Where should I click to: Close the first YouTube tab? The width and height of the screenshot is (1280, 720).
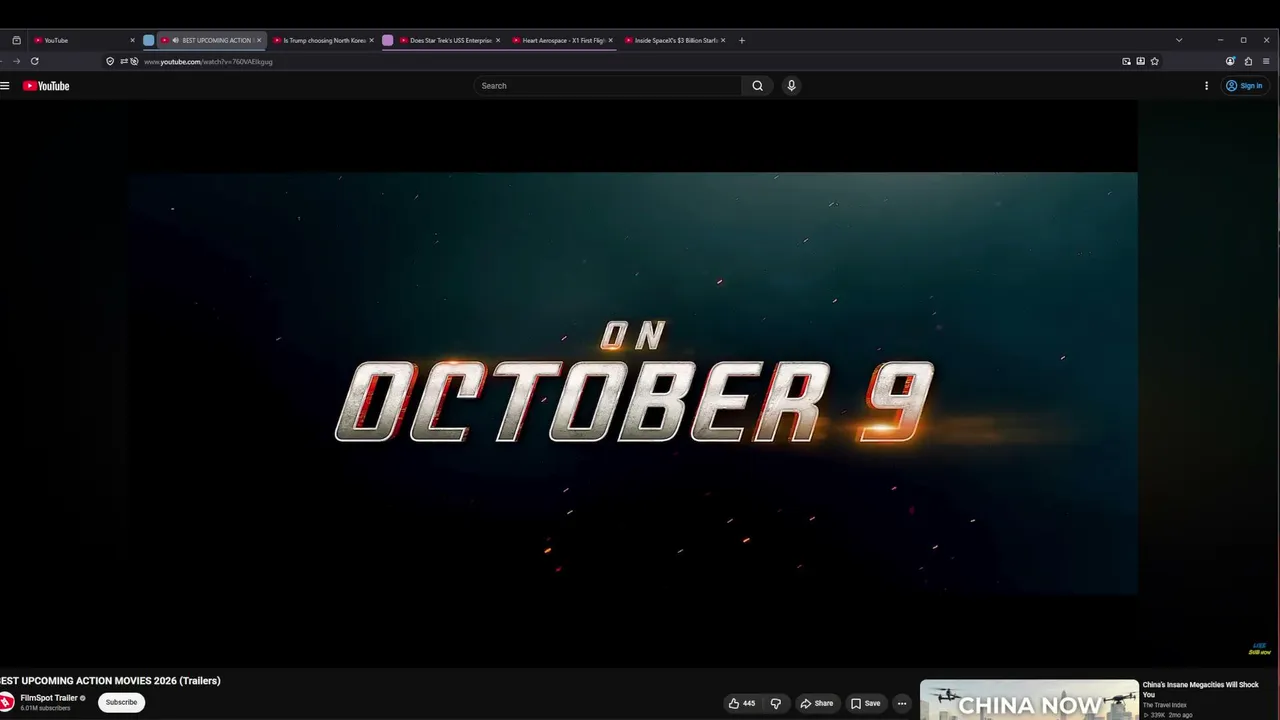point(132,40)
